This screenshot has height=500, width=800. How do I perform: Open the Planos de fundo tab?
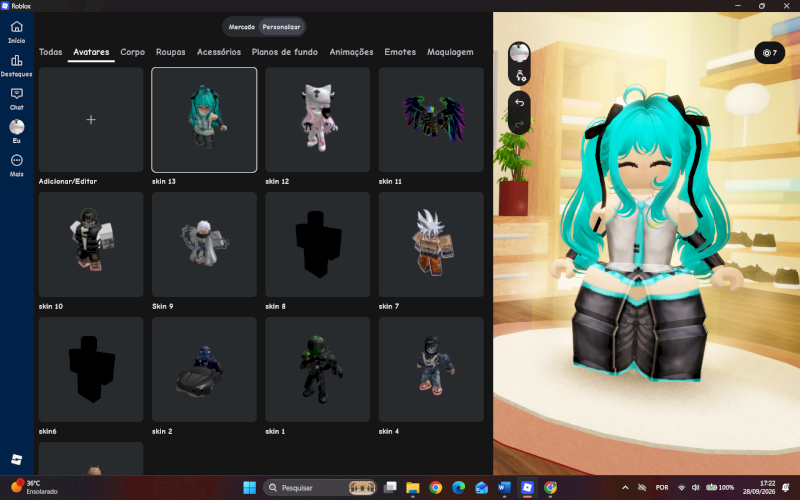pyautogui.click(x=285, y=52)
